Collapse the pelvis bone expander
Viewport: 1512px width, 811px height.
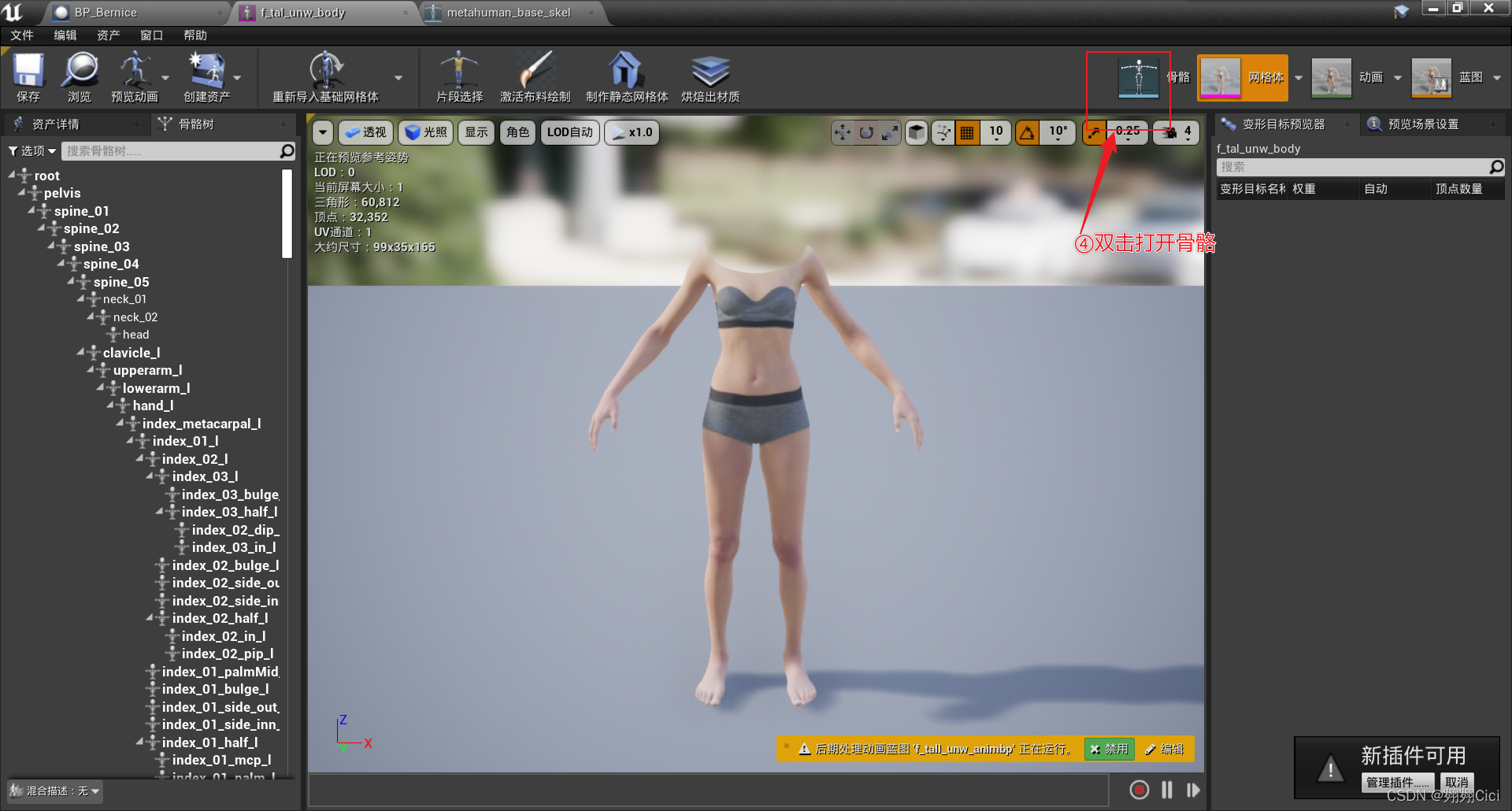pos(22,192)
